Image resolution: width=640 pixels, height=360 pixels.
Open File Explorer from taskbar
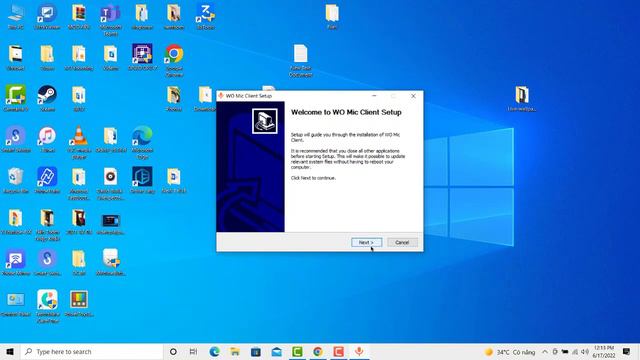coord(235,351)
